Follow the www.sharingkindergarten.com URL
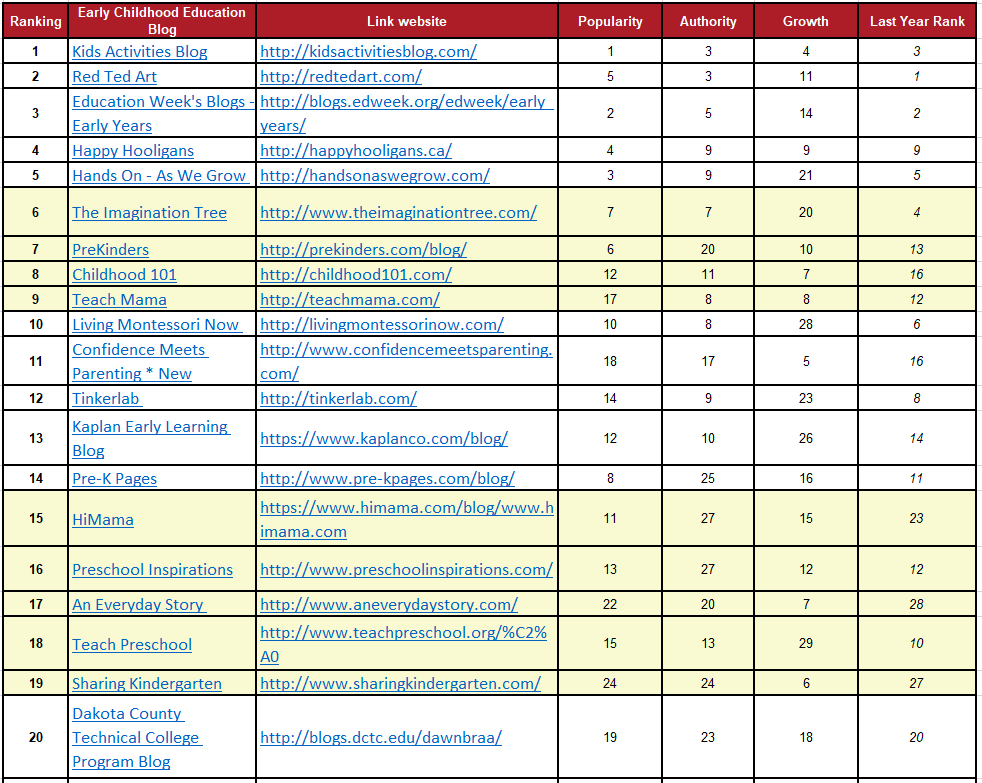This screenshot has width=982, height=783. pos(400,683)
